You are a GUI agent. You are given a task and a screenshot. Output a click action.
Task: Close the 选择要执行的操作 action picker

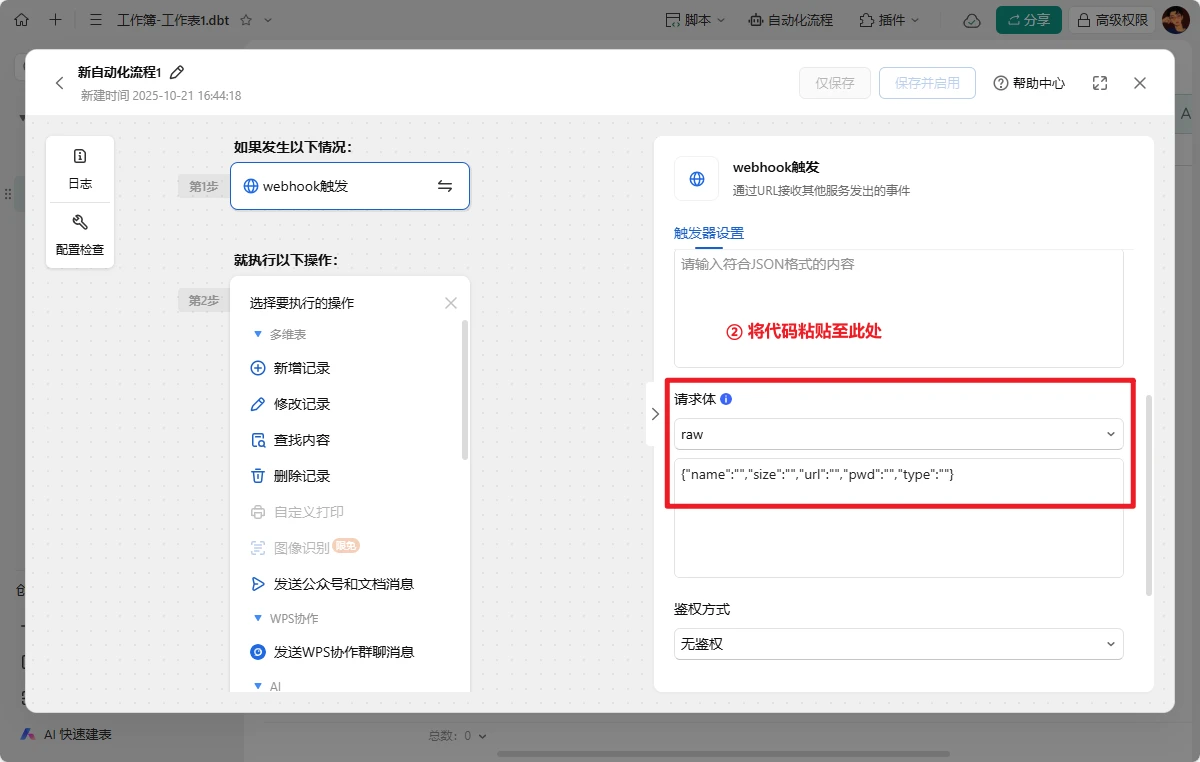(451, 303)
